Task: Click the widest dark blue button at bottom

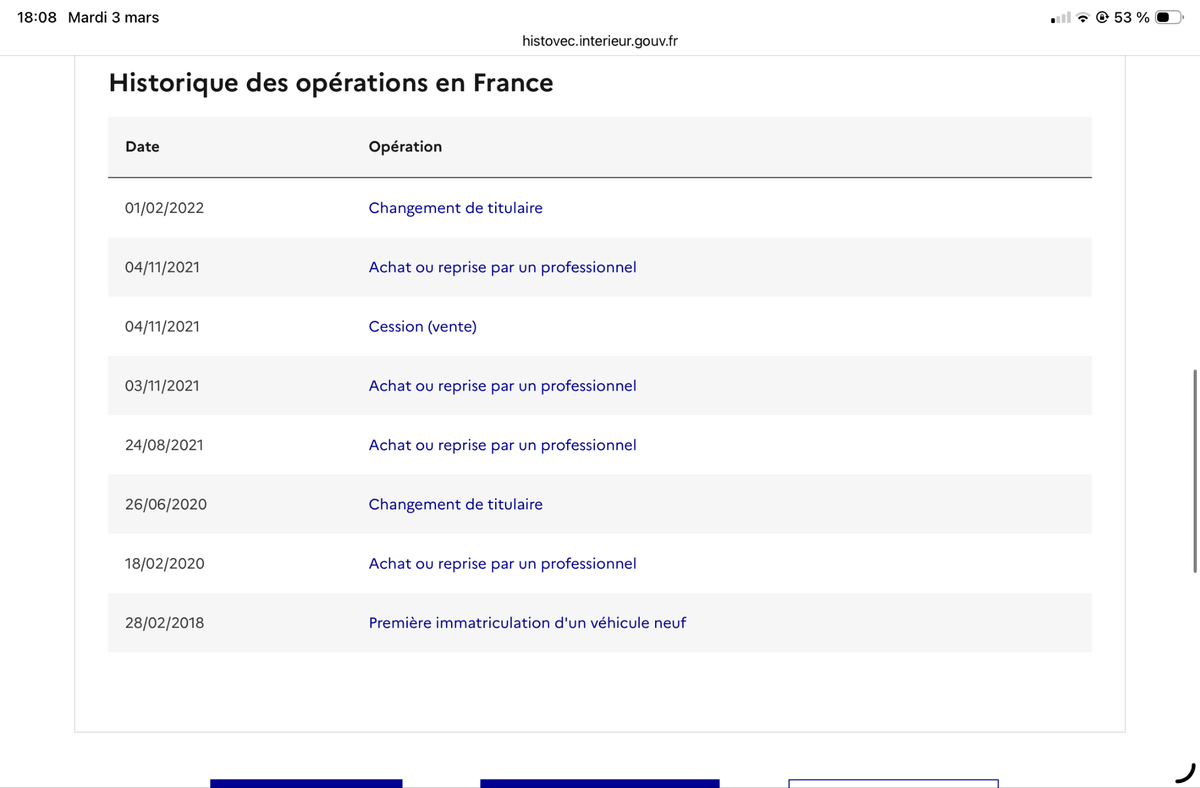Action: (600, 783)
